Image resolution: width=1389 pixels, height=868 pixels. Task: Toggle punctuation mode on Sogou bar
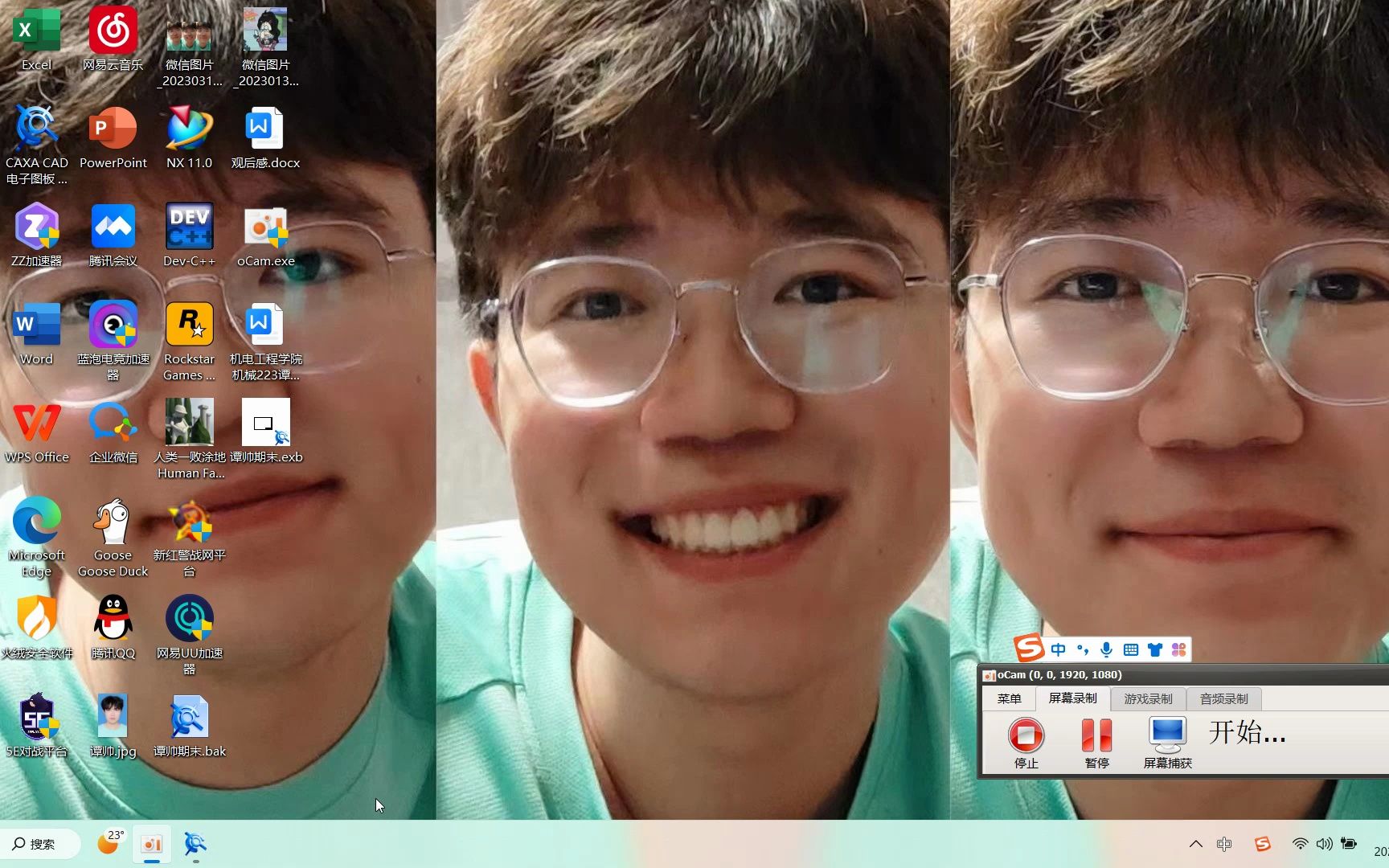click(x=1082, y=649)
